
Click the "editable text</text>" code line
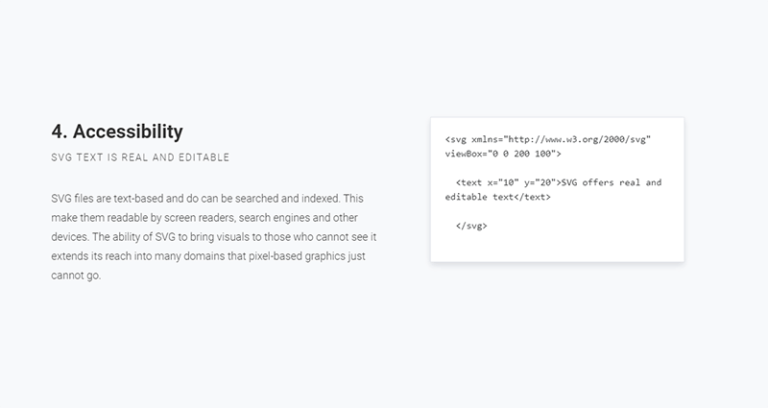pos(498,197)
